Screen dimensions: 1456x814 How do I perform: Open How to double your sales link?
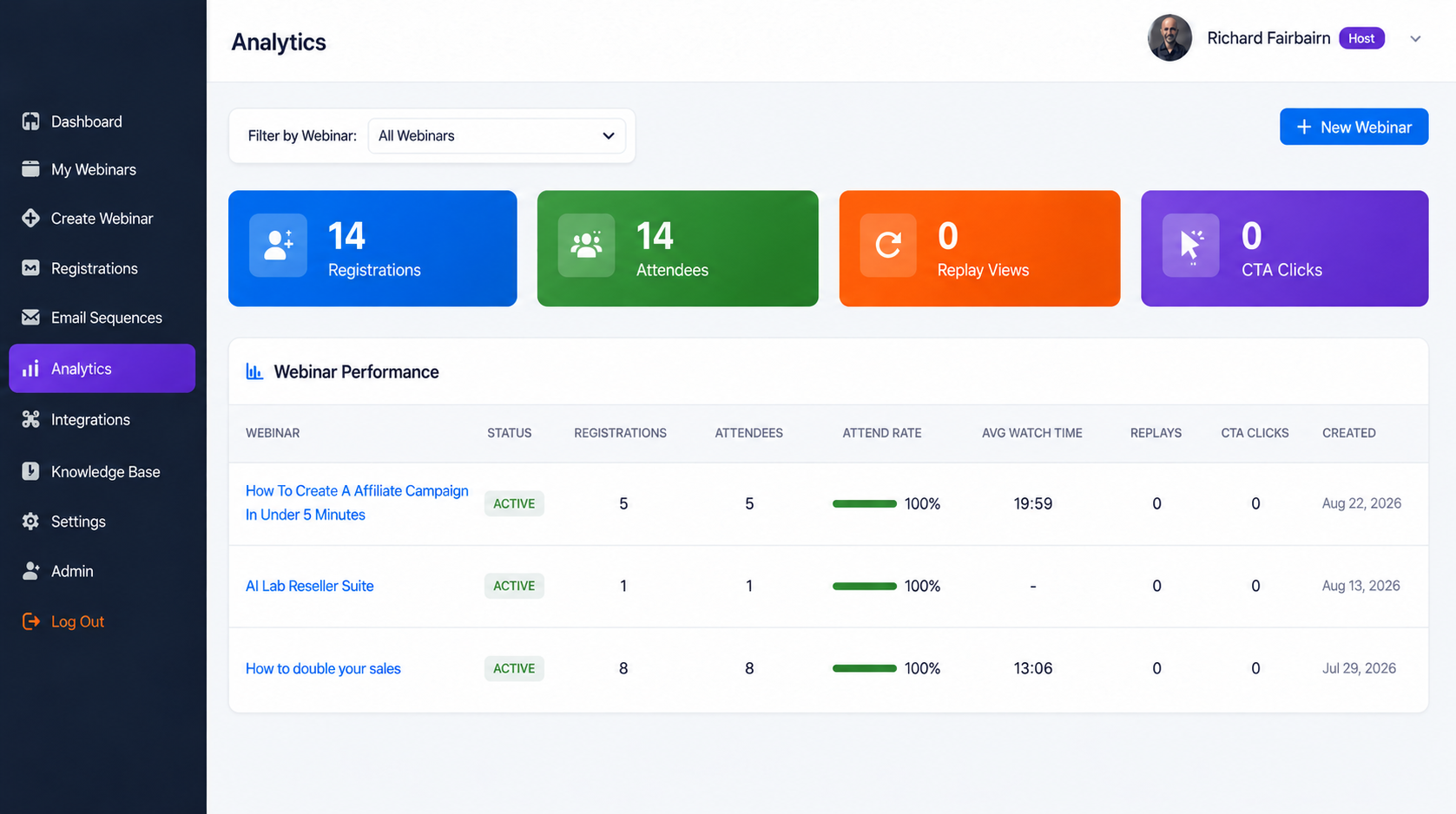(323, 668)
